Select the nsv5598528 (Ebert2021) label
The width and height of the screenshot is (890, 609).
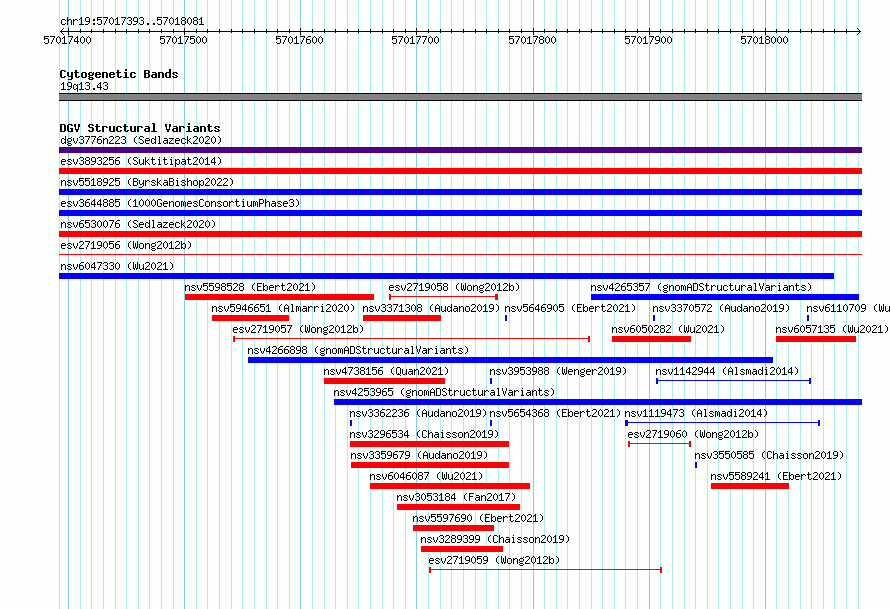coord(250,287)
